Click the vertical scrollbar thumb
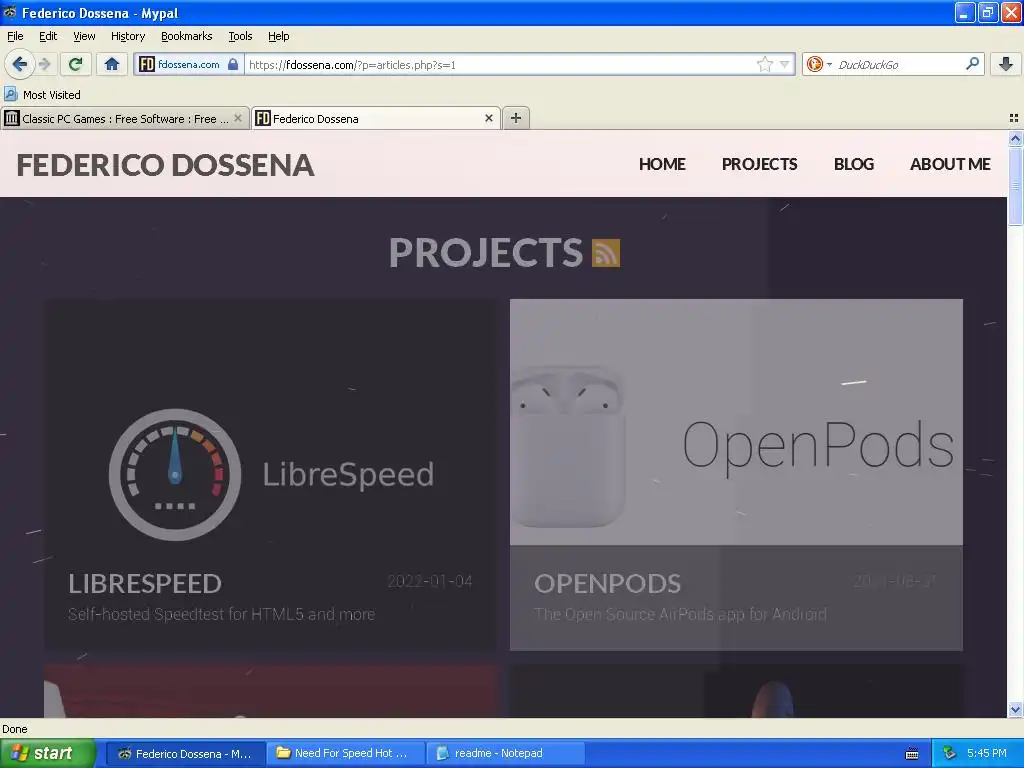1024x768 pixels. [1015, 185]
